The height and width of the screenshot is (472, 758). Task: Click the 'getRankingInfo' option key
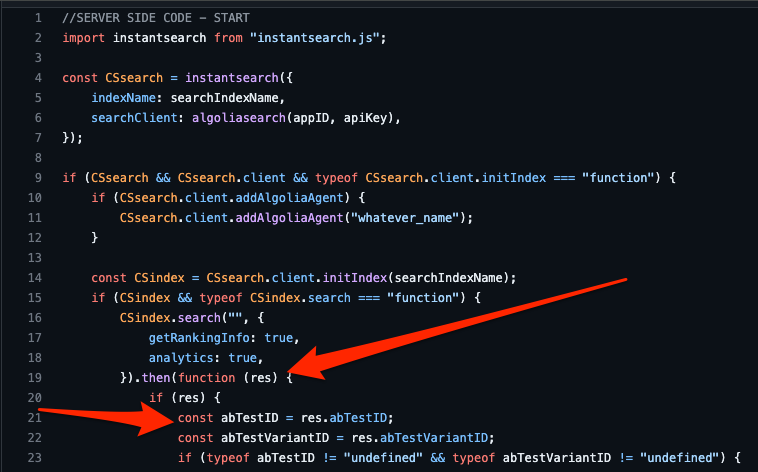pos(199,338)
